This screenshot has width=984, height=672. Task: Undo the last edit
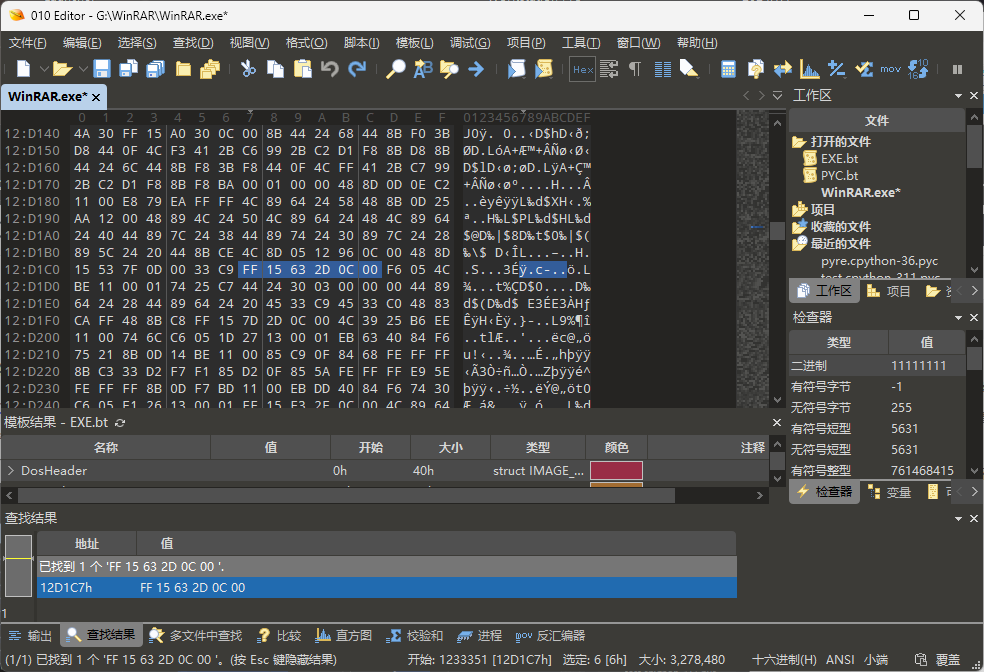pyautogui.click(x=329, y=68)
